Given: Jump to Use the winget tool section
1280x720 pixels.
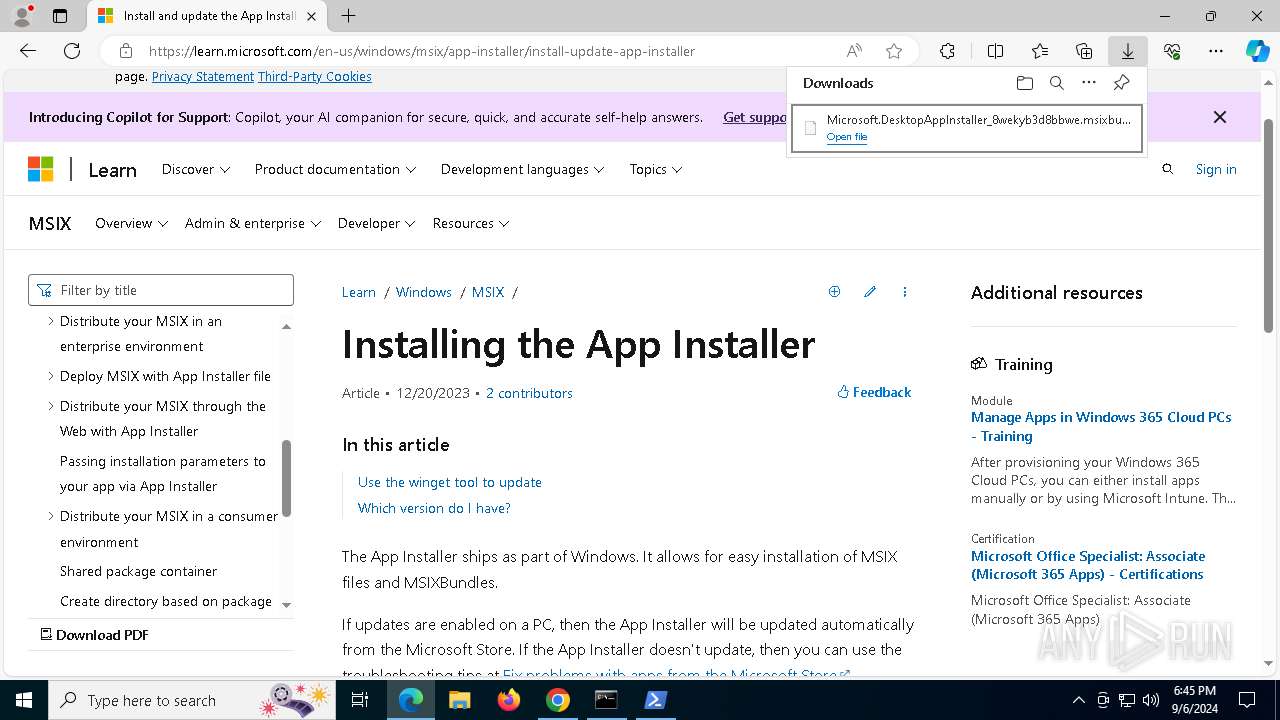Looking at the screenshot, I should [450, 482].
